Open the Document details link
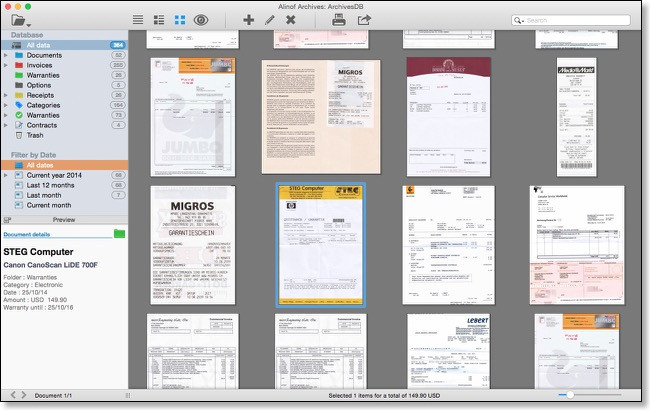This screenshot has height=410, width=650. click(x=27, y=234)
